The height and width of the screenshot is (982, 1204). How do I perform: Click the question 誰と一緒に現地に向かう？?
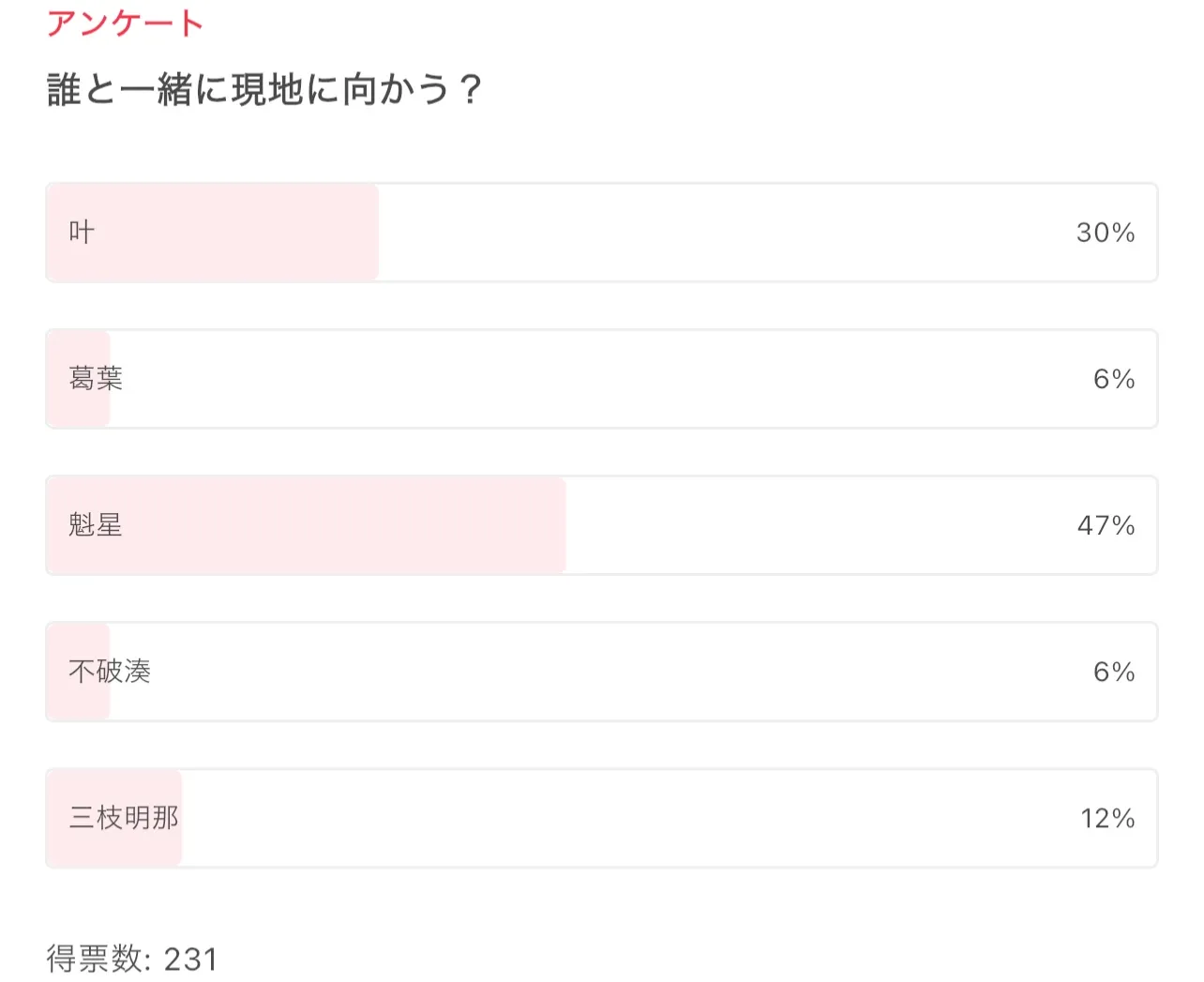[x=263, y=90]
